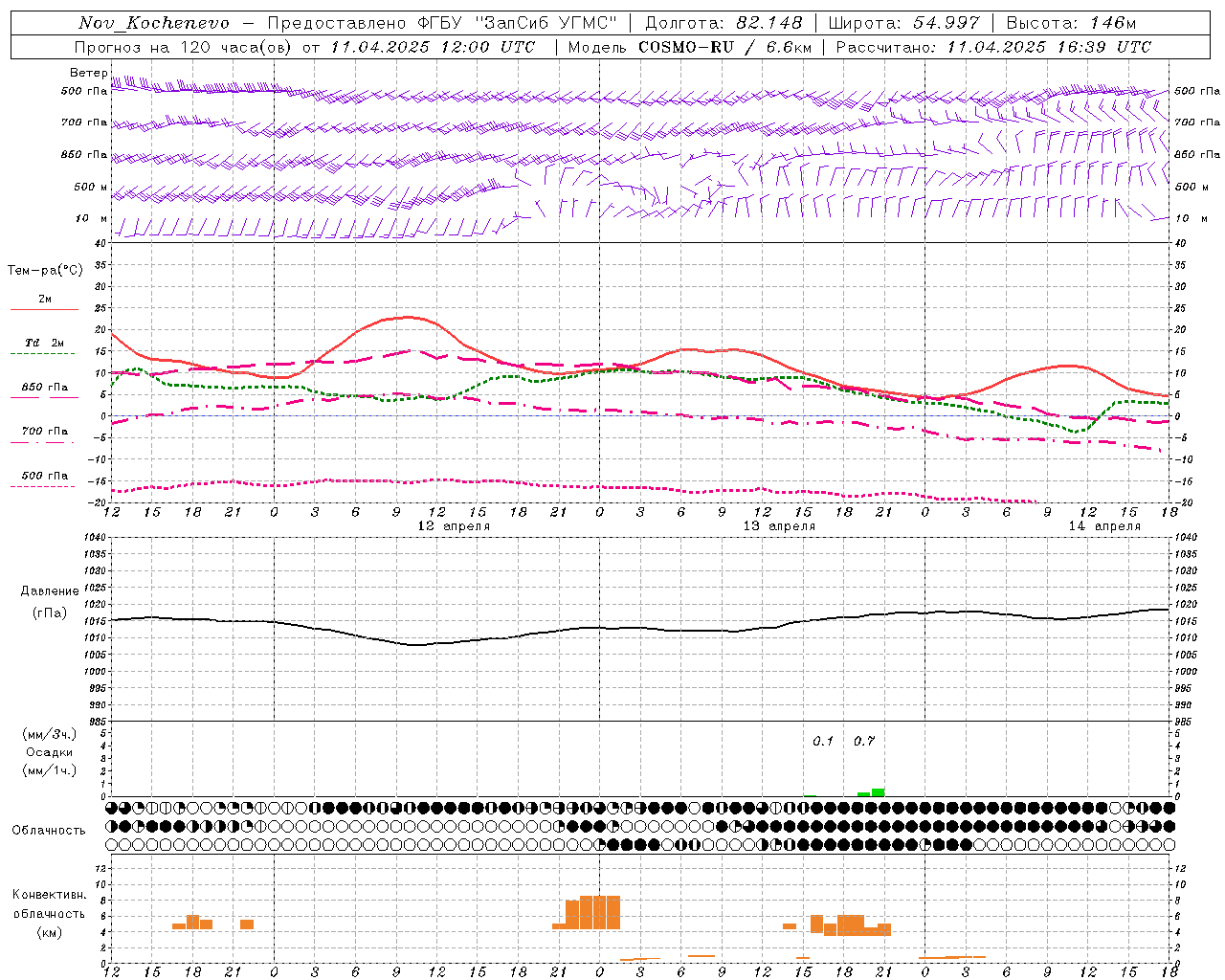This screenshot has height=980, width=1225.
Task: Click the 14 апреля date label
Action: (x=1104, y=526)
